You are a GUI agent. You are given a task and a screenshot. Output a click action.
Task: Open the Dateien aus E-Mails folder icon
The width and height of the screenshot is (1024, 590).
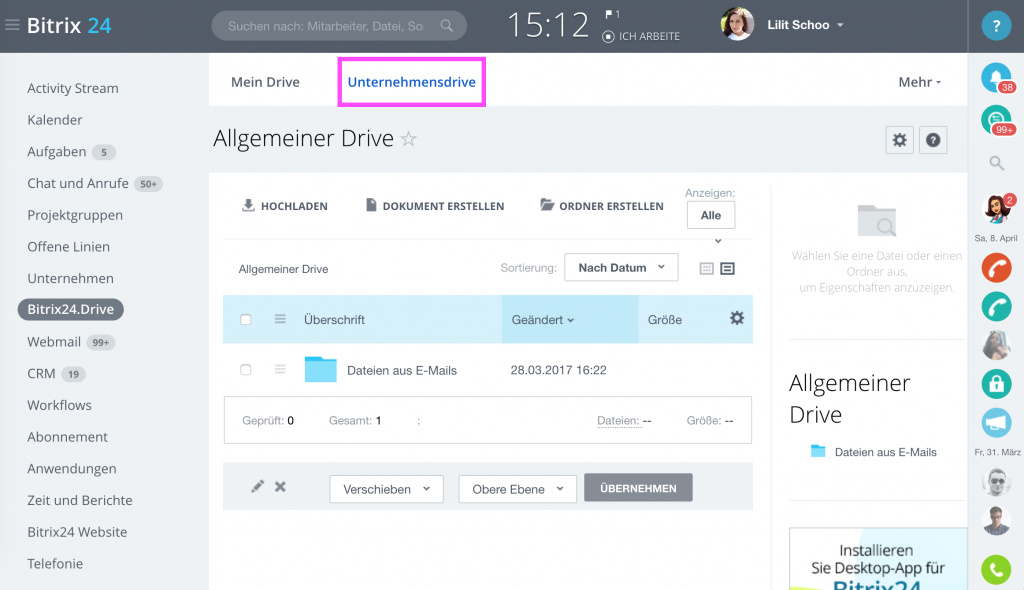click(321, 369)
